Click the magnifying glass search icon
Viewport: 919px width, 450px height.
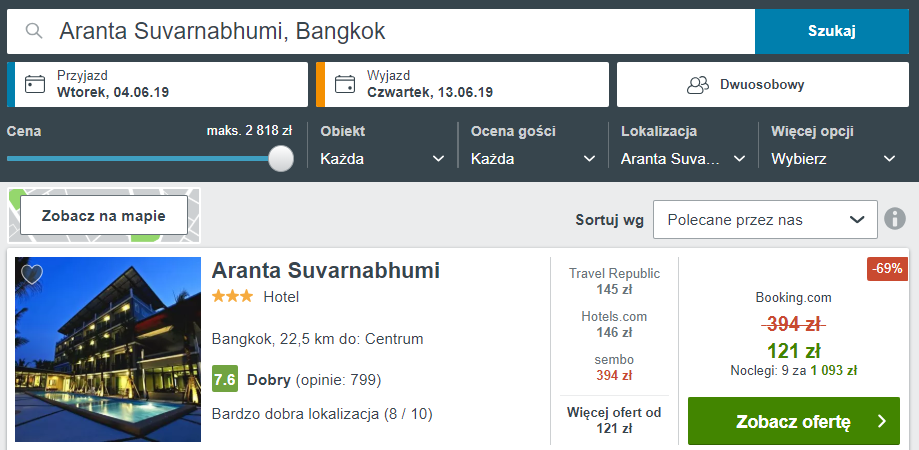pyautogui.click(x=35, y=31)
